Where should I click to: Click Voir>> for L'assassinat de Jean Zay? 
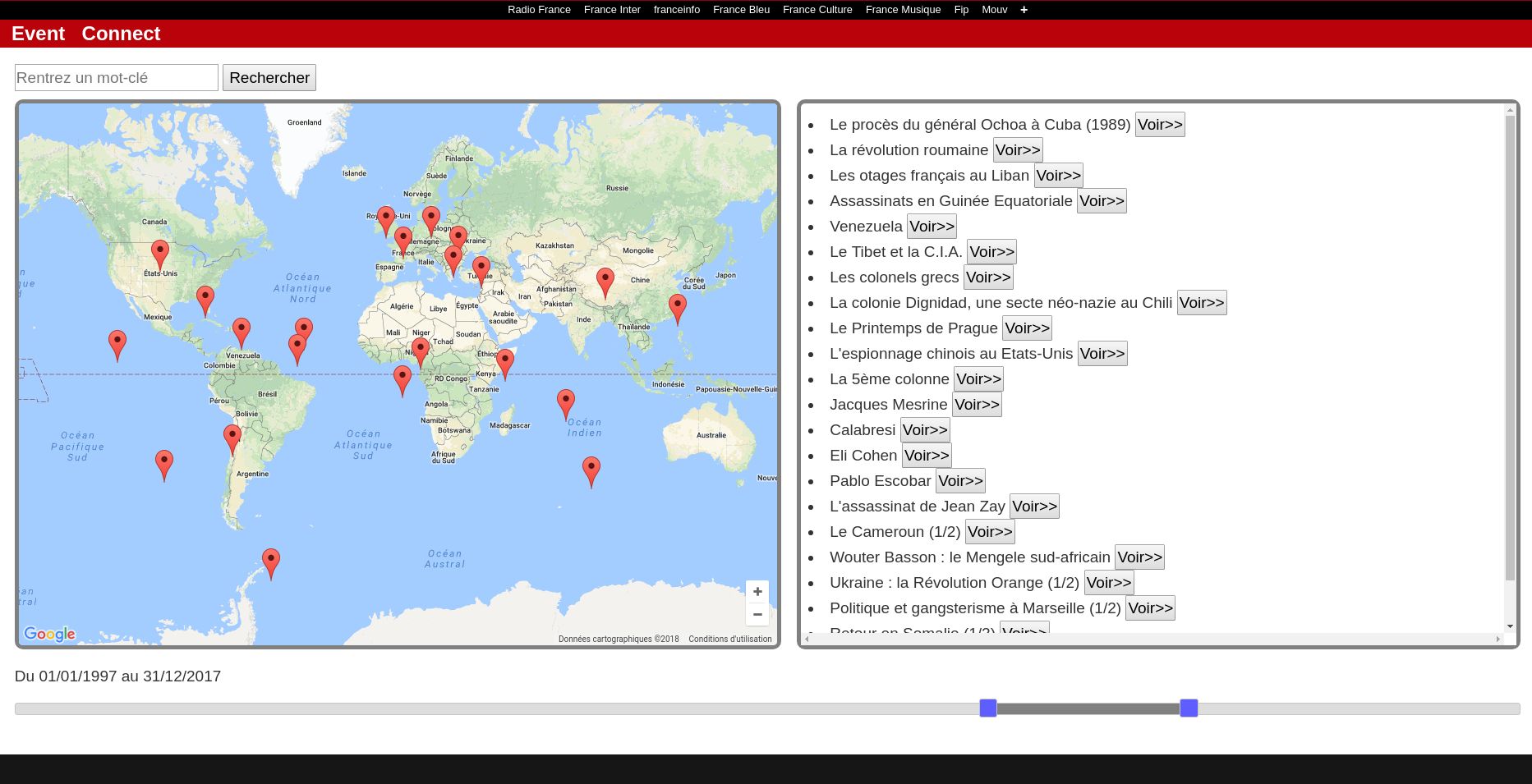(1034, 507)
